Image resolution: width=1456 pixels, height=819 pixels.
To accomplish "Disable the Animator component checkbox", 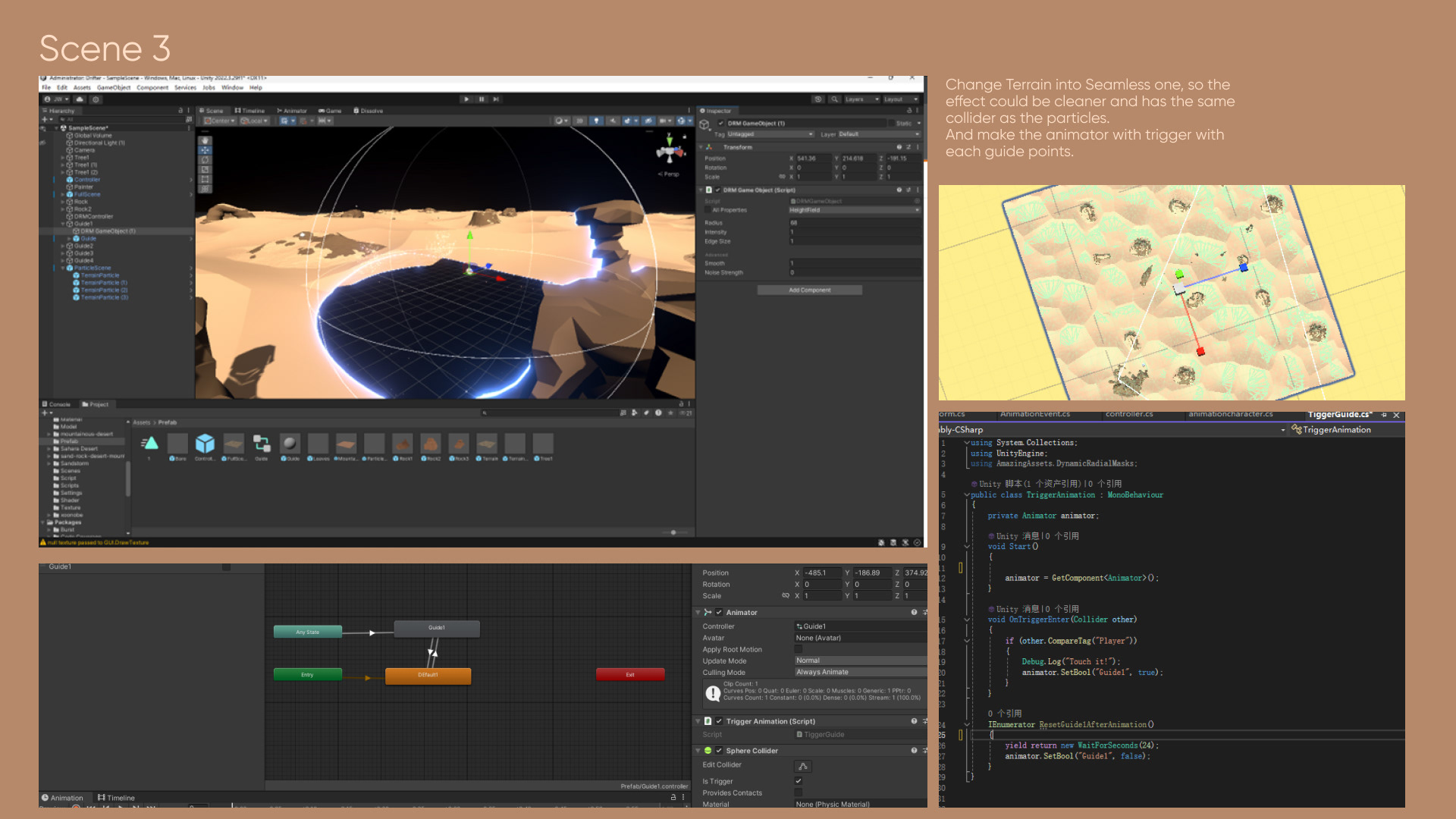I will tap(719, 613).
